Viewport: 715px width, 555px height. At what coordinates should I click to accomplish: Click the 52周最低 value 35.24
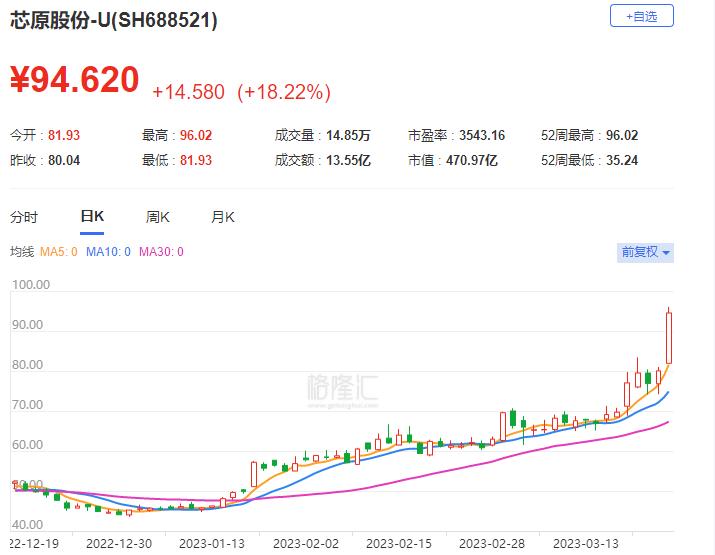click(x=622, y=161)
